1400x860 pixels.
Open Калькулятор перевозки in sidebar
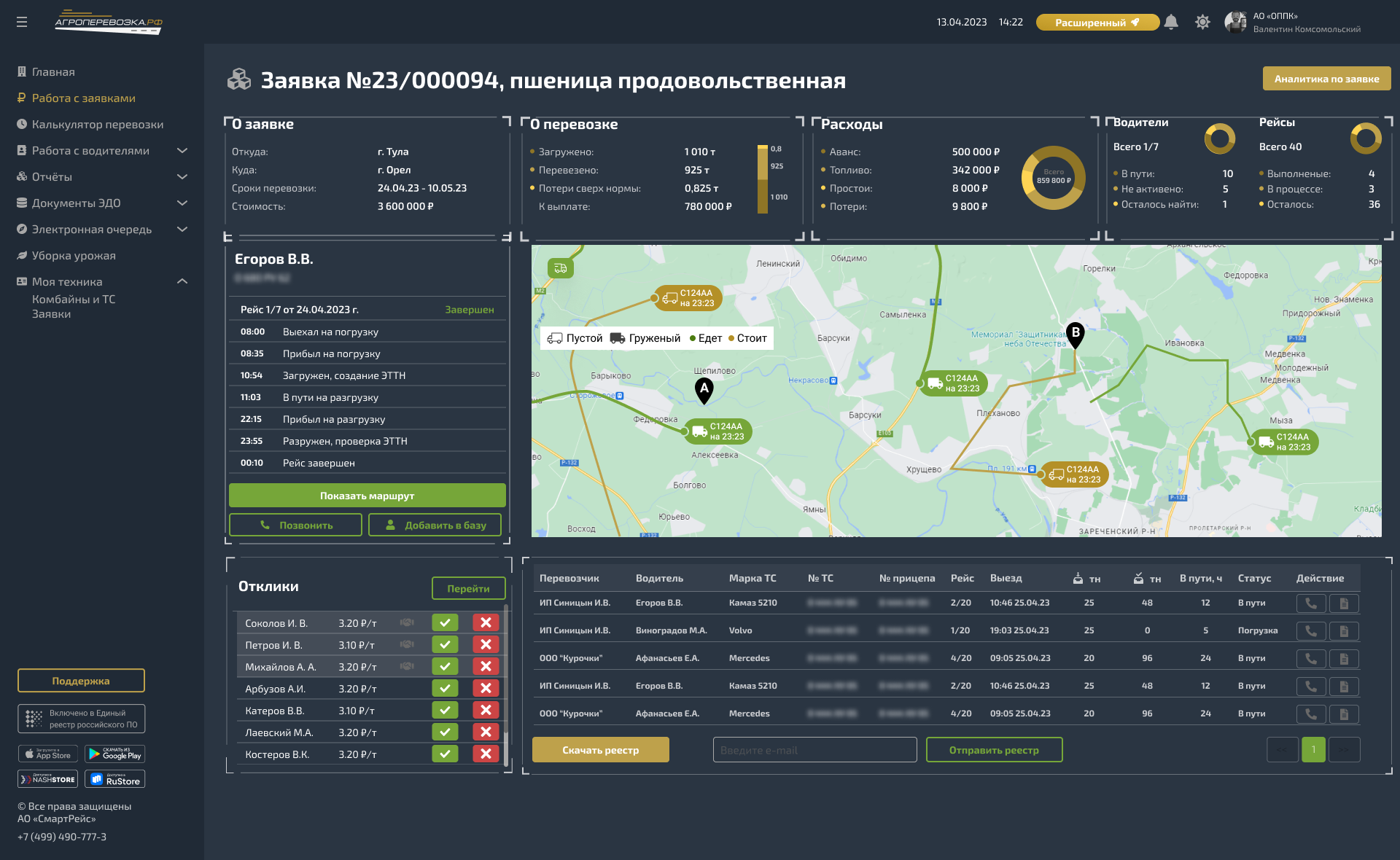tap(98, 125)
